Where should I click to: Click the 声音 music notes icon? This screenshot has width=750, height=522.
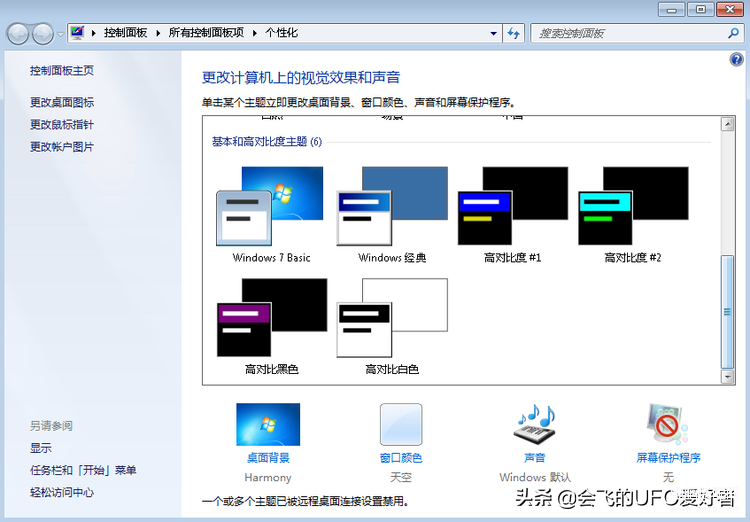coord(535,424)
